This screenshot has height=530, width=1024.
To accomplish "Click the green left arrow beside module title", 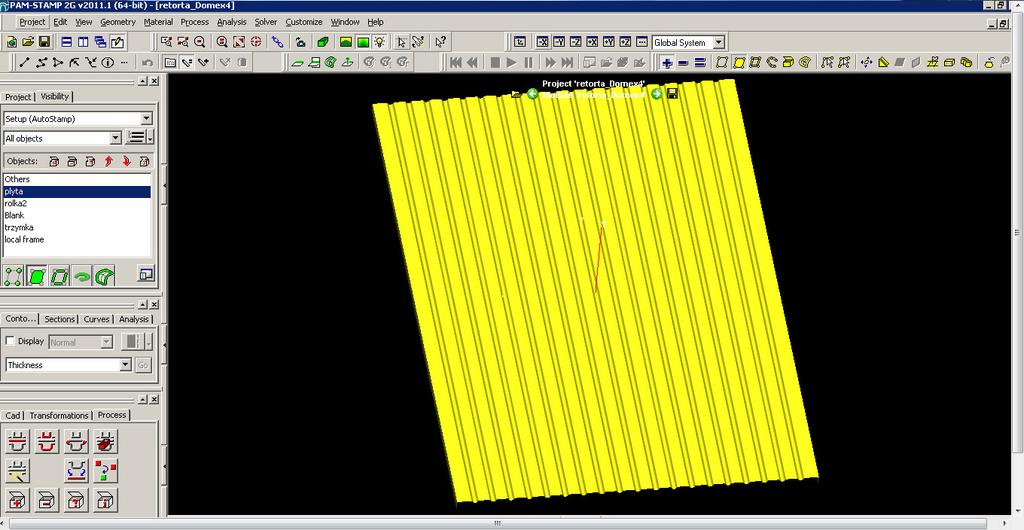I will click(x=532, y=94).
